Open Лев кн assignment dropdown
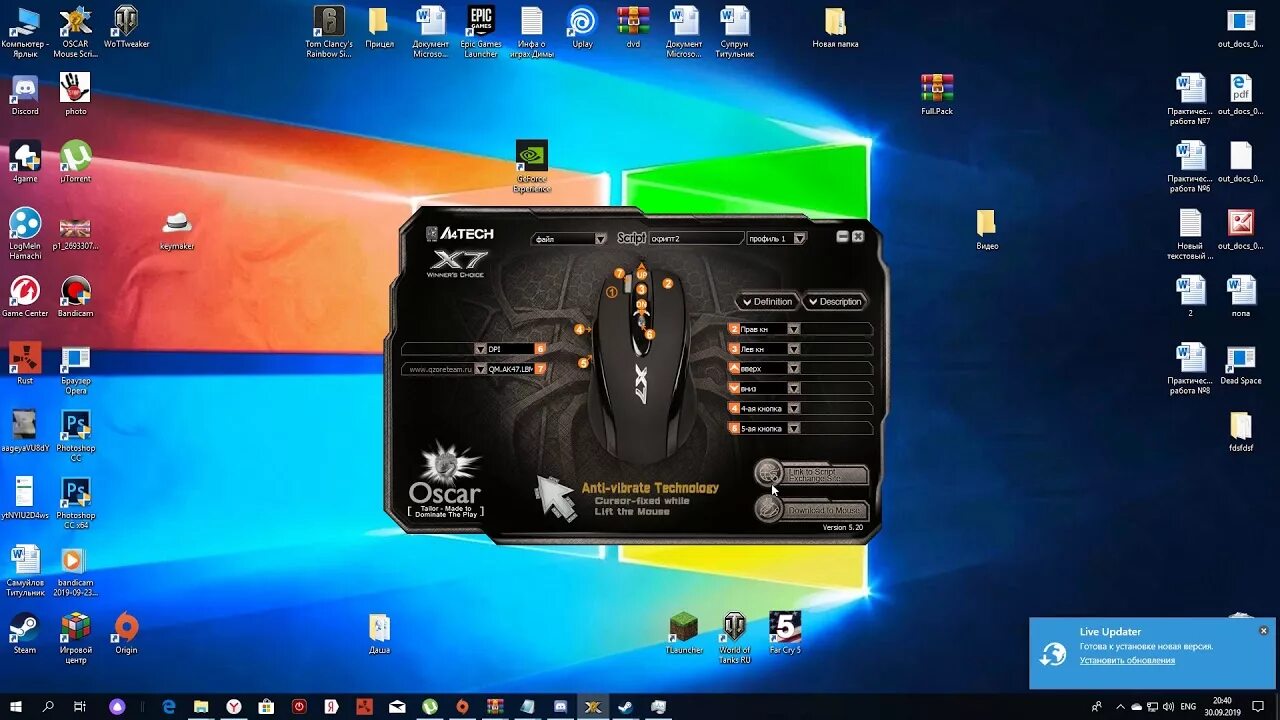 (x=793, y=349)
